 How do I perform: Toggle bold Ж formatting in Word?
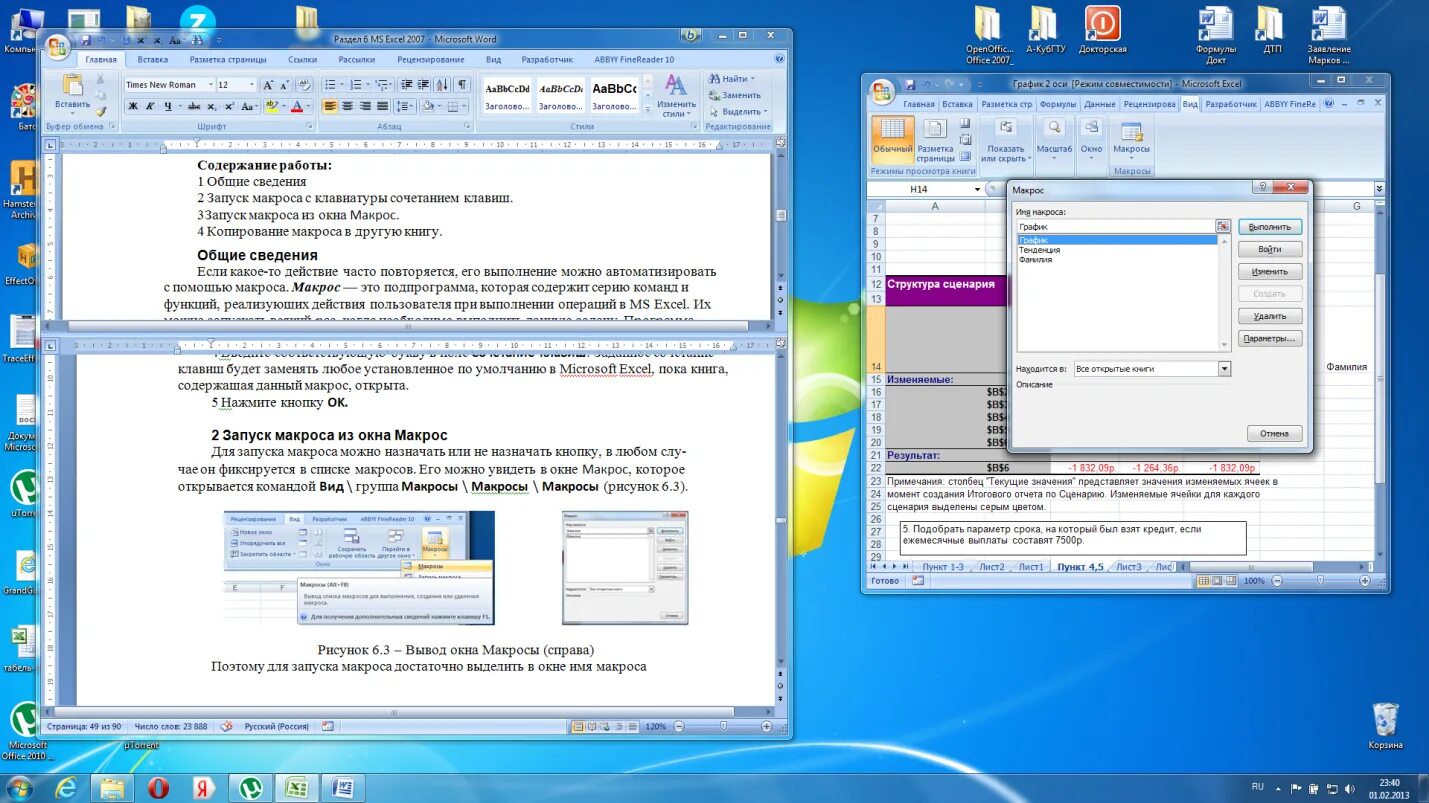pyautogui.click(x=132, y=106)
